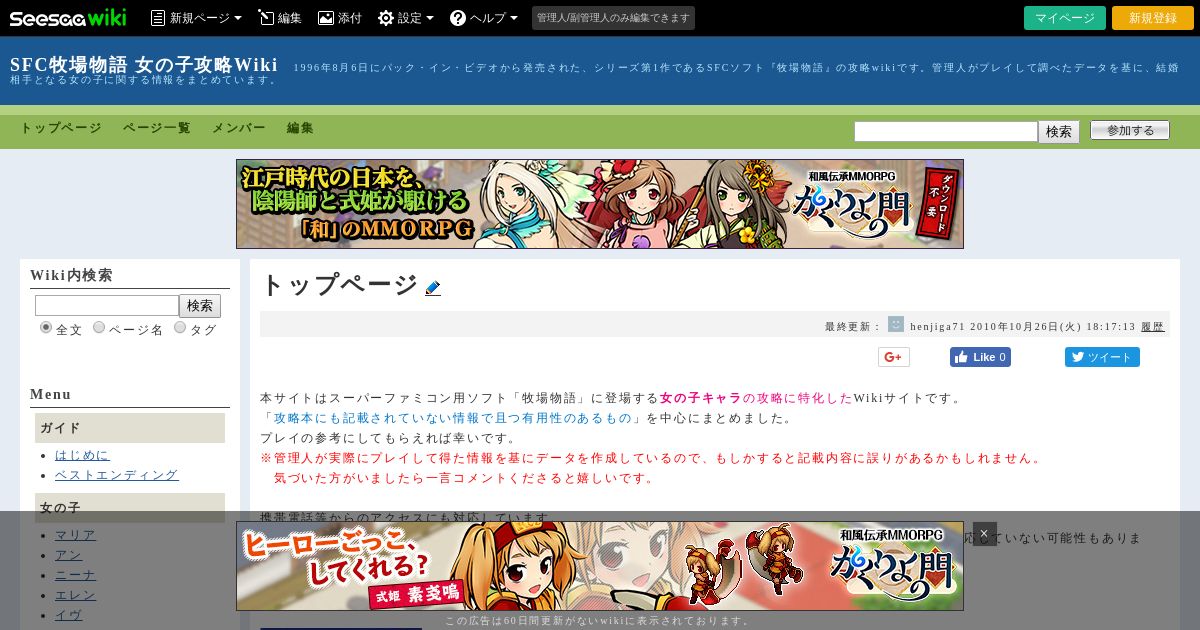1200x630 pixels.
Task: Select the 全文 radio button
Action: pos(46,327)
